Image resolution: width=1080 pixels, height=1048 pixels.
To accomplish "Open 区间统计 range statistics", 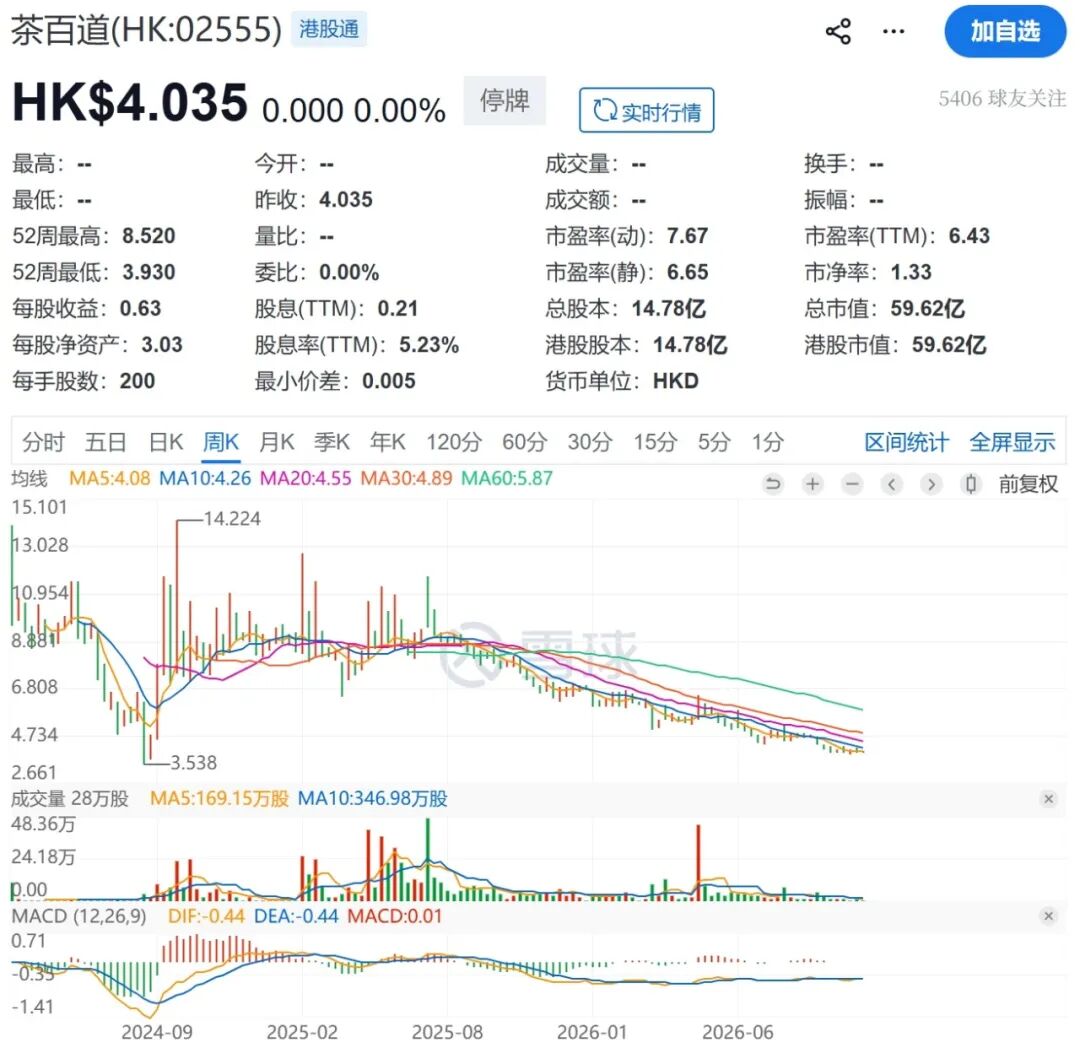I will coord(906,442).
